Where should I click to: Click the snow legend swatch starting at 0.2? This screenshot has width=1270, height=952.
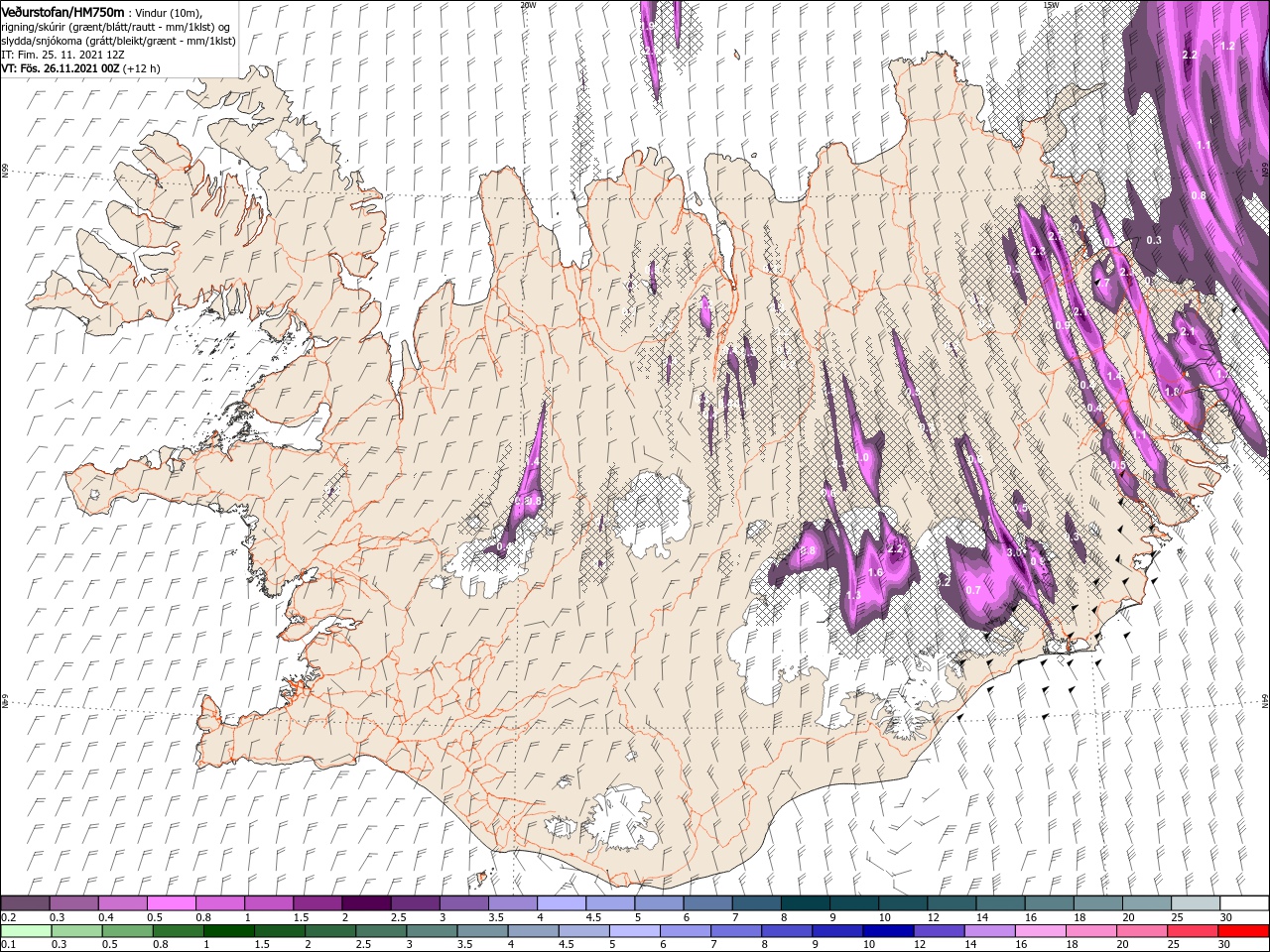[x=26, y=903]
